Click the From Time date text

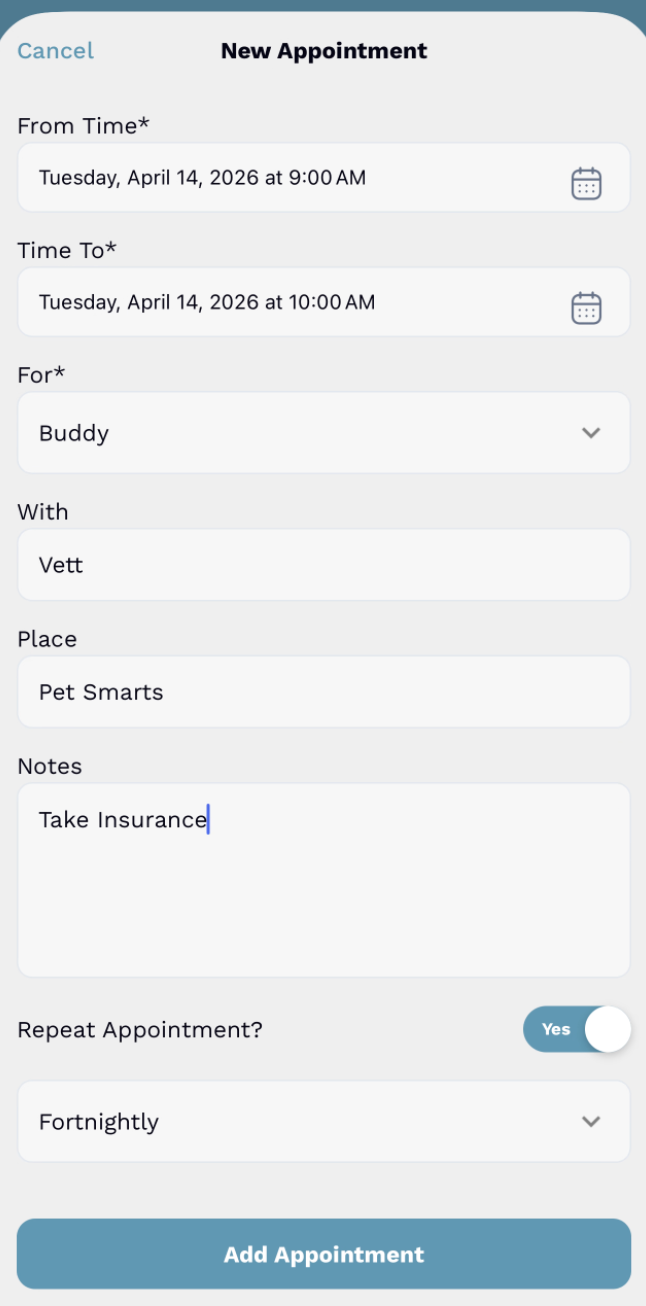202,177
